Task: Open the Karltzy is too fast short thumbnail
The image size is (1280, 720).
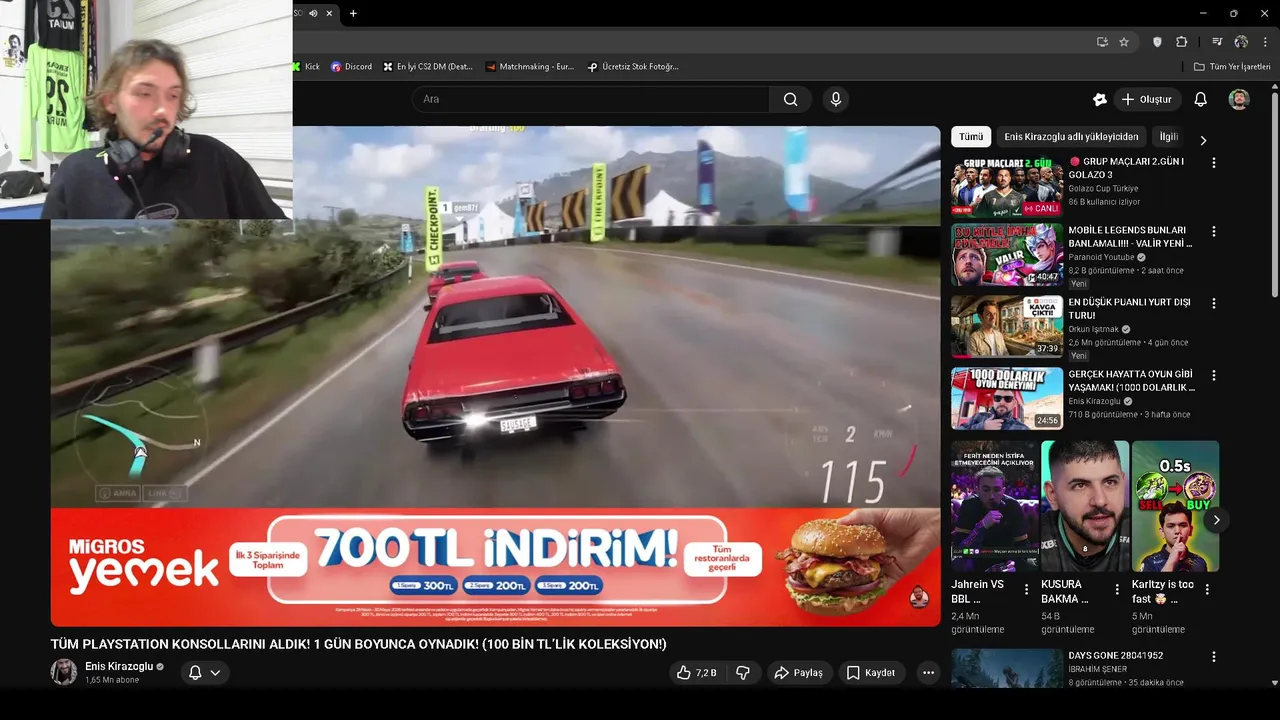Action: point(1175,506)
